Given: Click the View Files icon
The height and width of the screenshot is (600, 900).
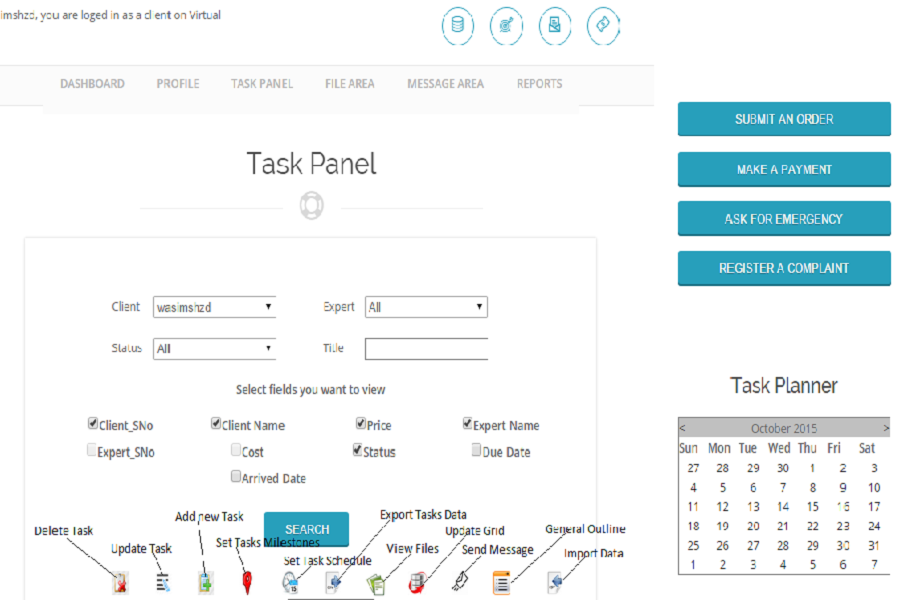Looking at the screenshot, I should click(376, 583).
